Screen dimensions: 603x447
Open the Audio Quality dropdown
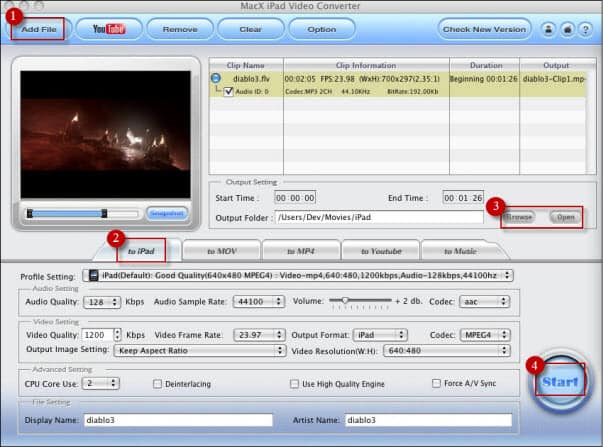[102, 302]
